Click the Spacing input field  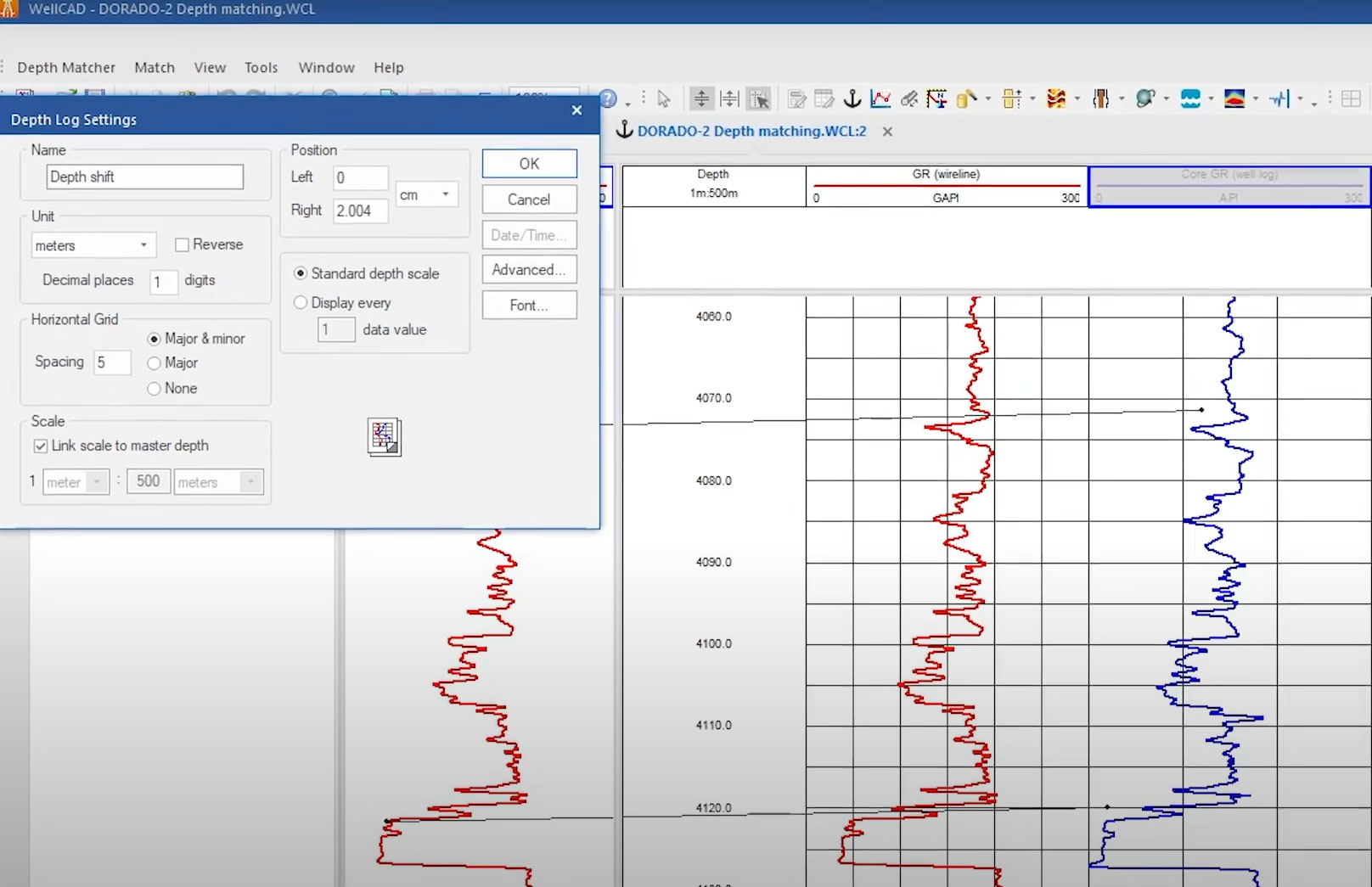[112, 362]
